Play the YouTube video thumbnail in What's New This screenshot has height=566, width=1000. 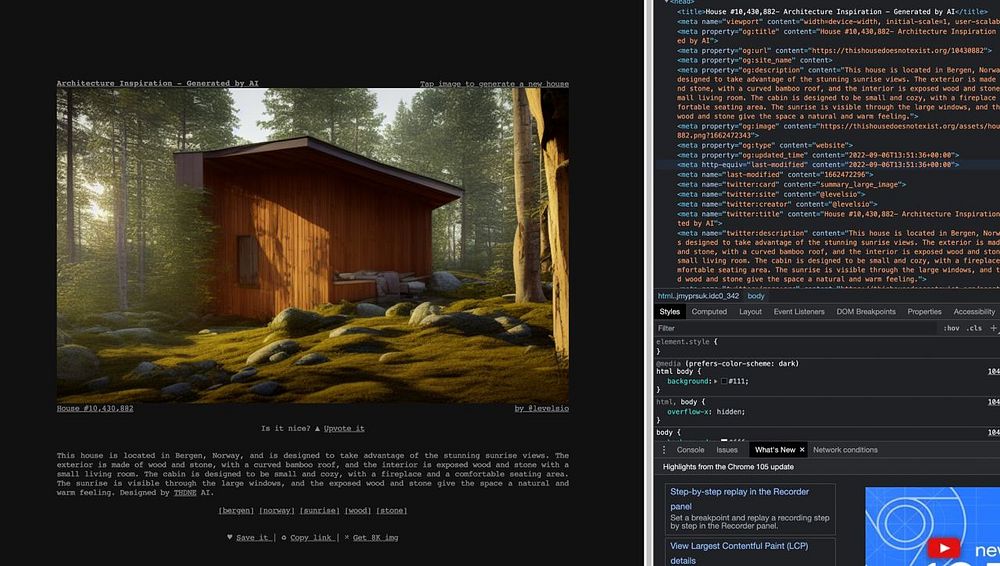tap(944, 548)
